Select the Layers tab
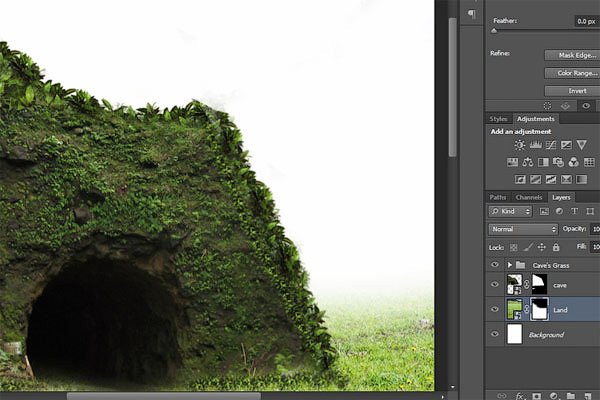 coord(561,198)
